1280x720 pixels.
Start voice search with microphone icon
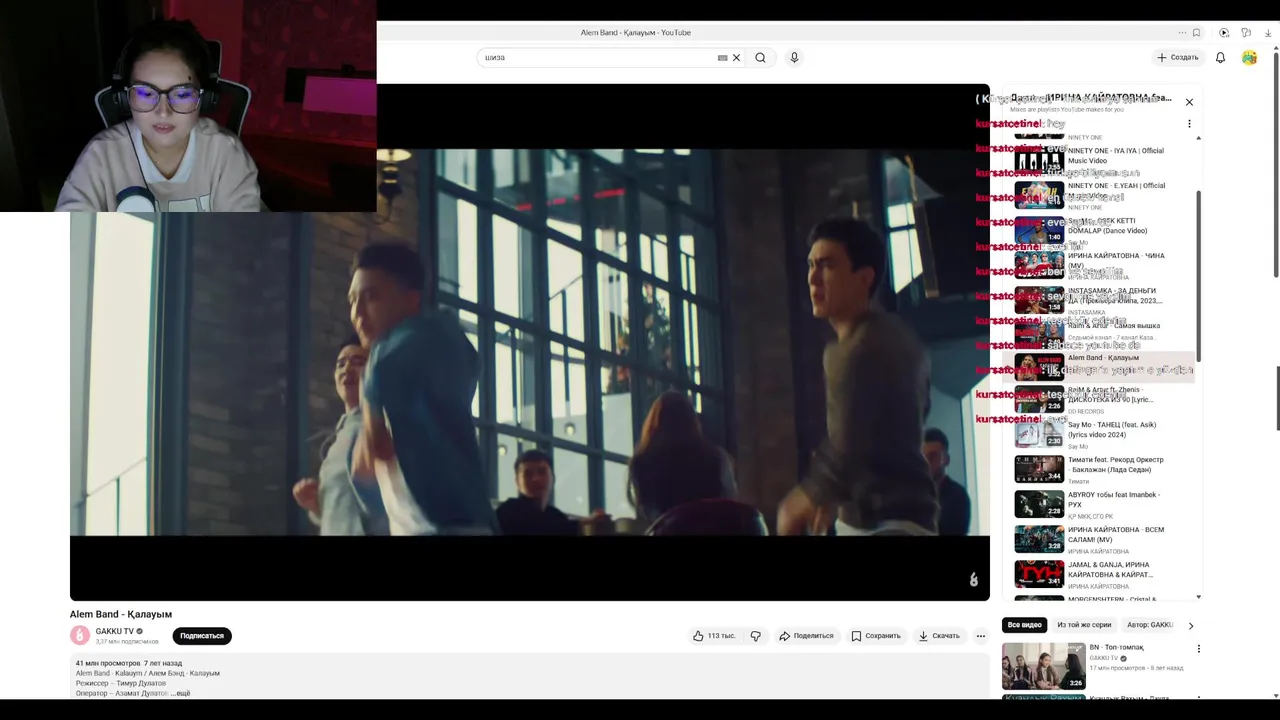[x=794, y=58]
